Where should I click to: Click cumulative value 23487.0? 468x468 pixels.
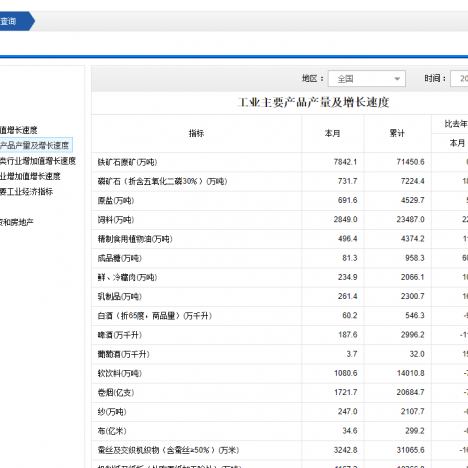pyautogui.click(x=410, y=220)
